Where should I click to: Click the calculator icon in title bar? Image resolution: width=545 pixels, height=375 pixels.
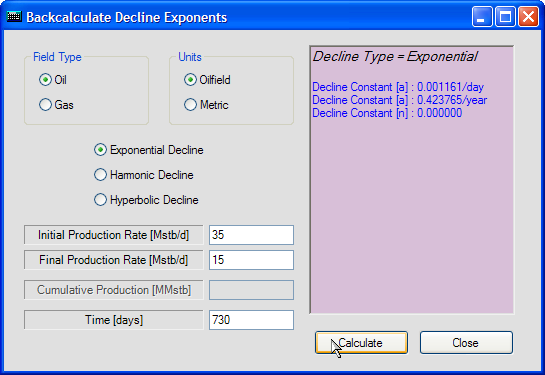point(14,17)
